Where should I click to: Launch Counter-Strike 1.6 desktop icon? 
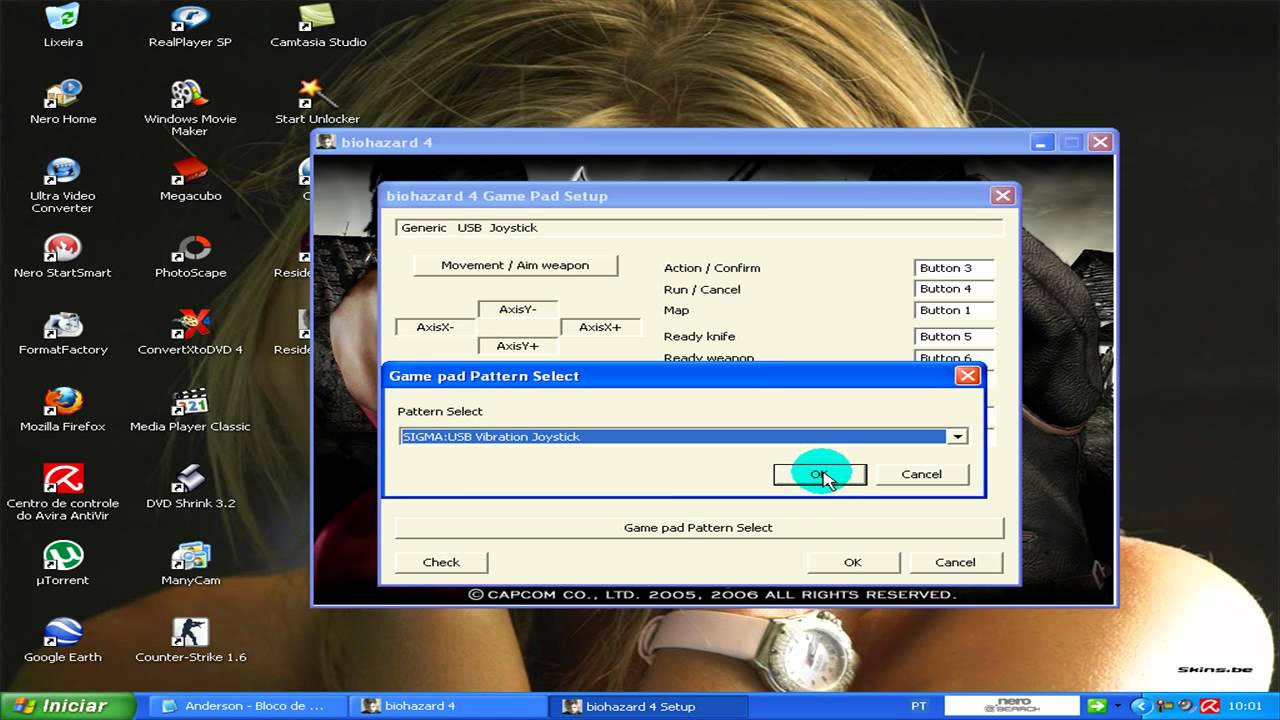(190, 642)
